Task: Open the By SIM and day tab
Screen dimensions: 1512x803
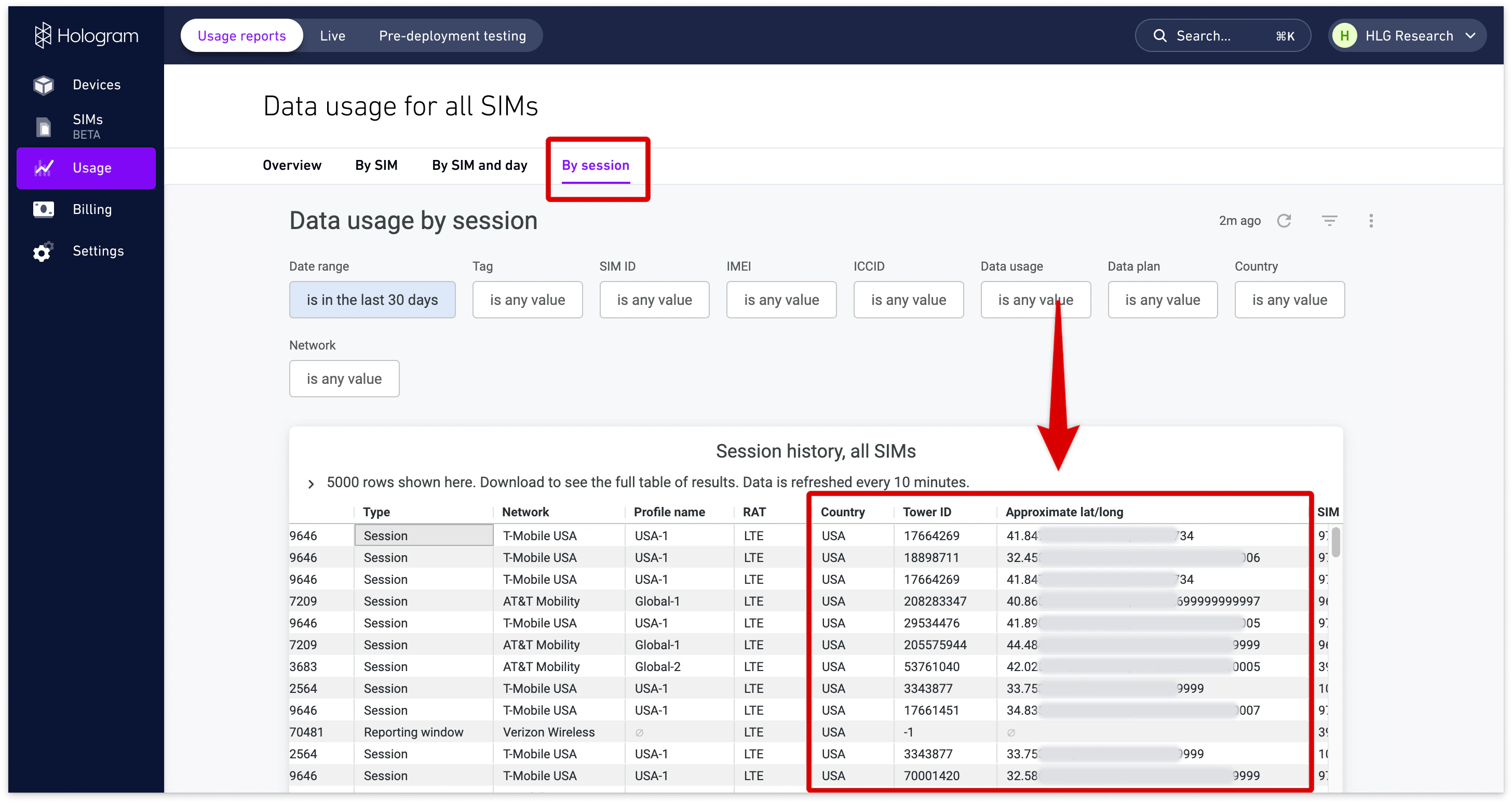Action: point(480,166)
